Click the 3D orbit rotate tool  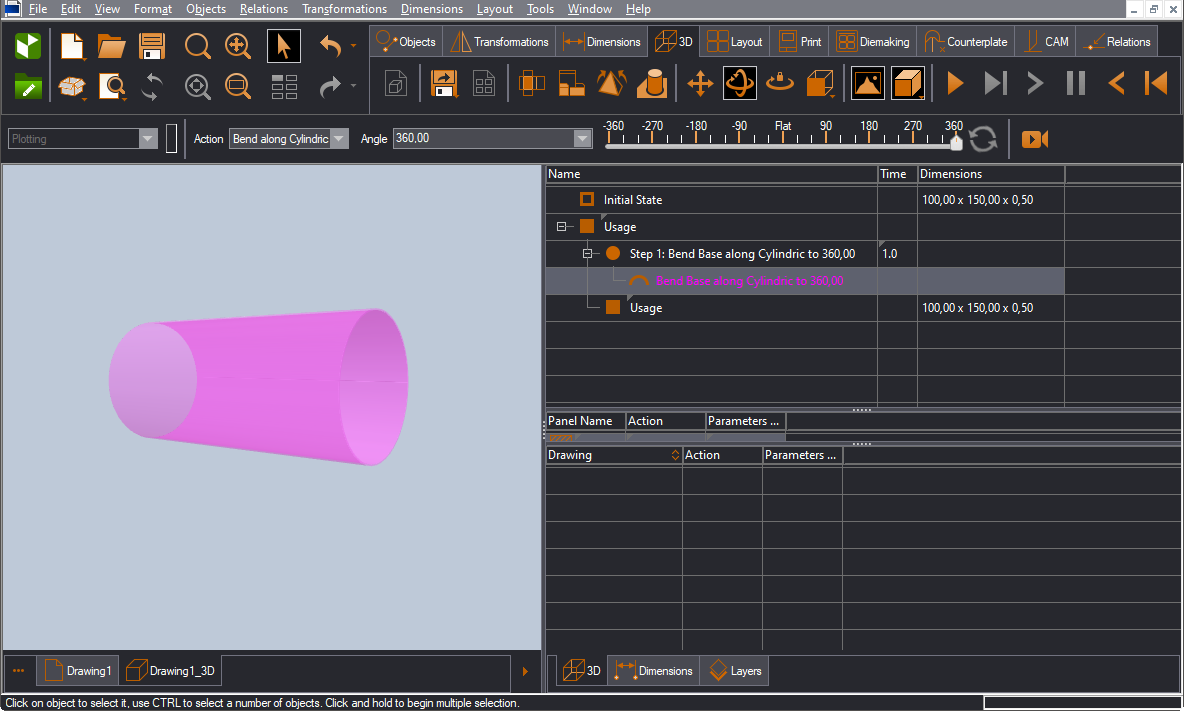[x=740, y=83]
